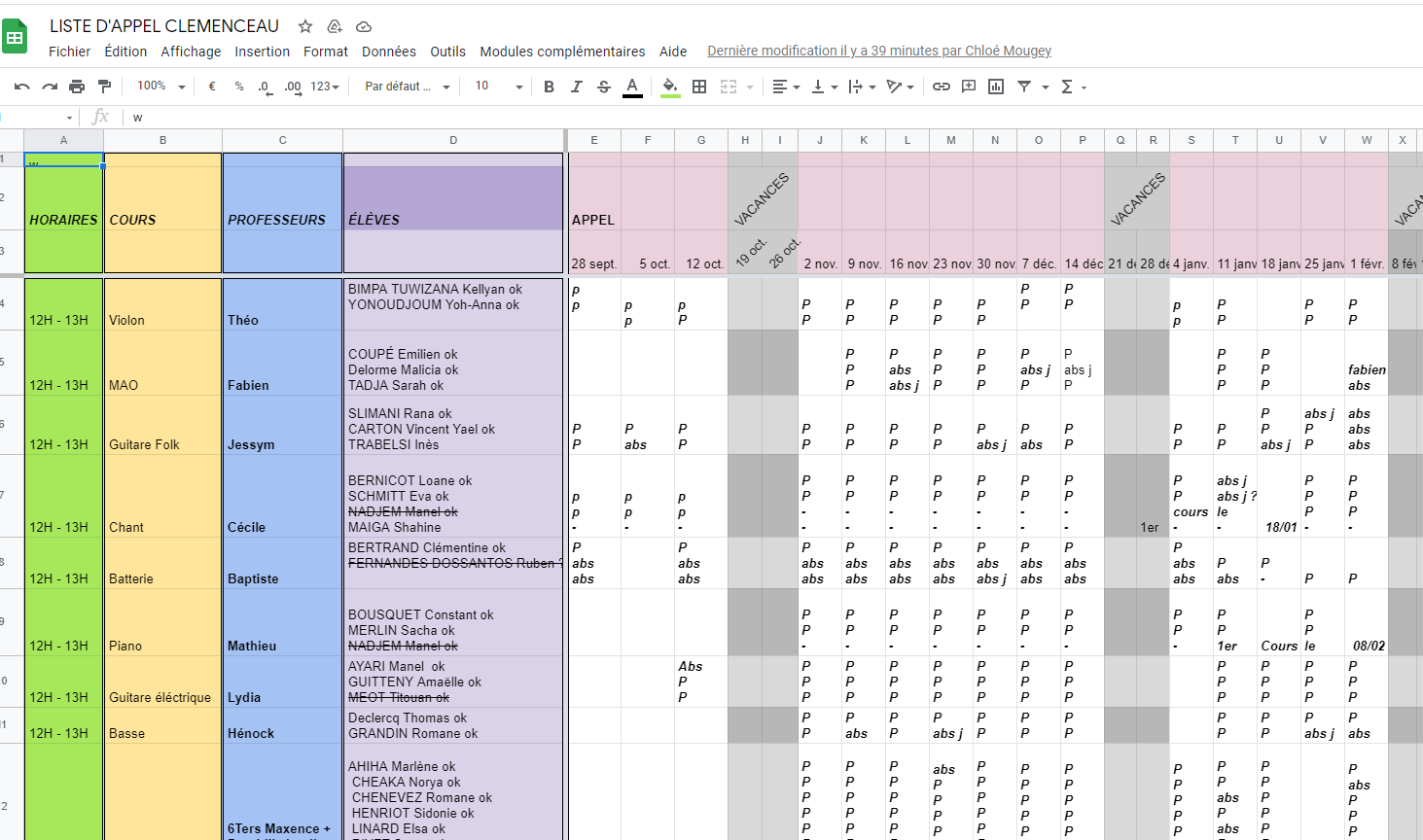Open the Données menu
The width and height of the screenshot is (1423, 840).
[389, 52]
